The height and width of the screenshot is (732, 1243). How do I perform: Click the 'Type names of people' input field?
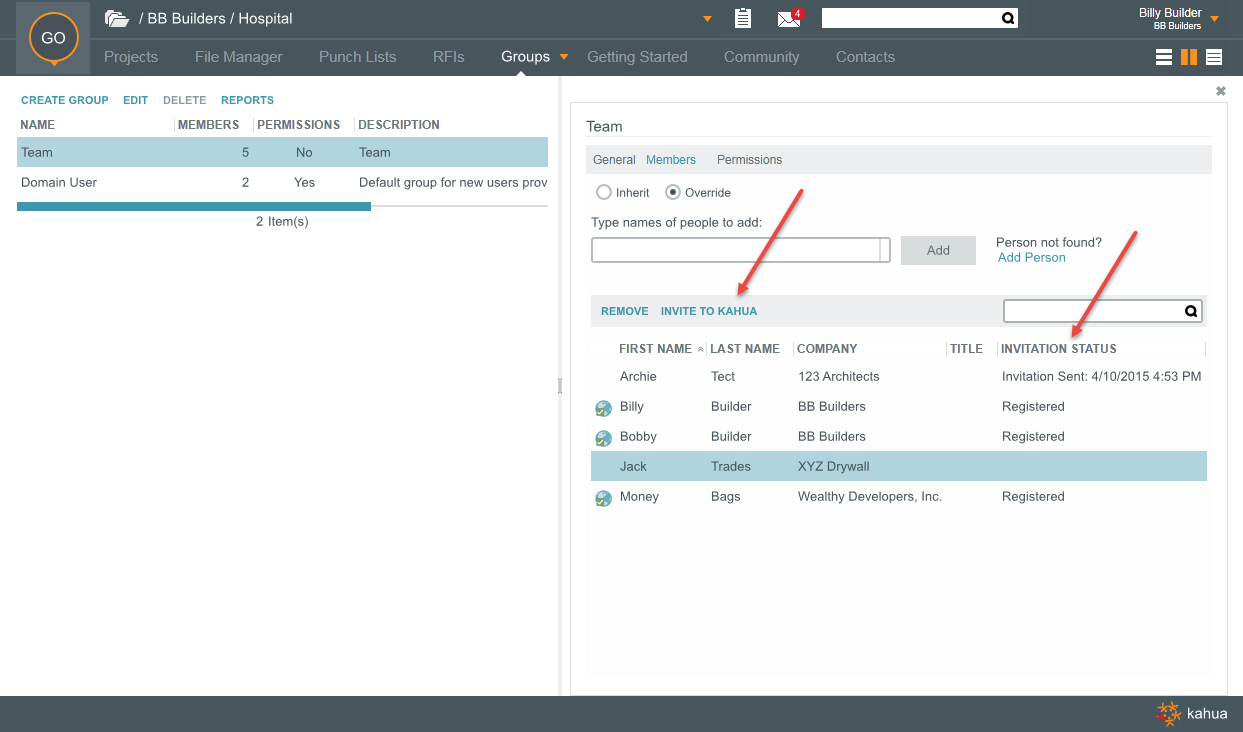click(x=735, y=250)
